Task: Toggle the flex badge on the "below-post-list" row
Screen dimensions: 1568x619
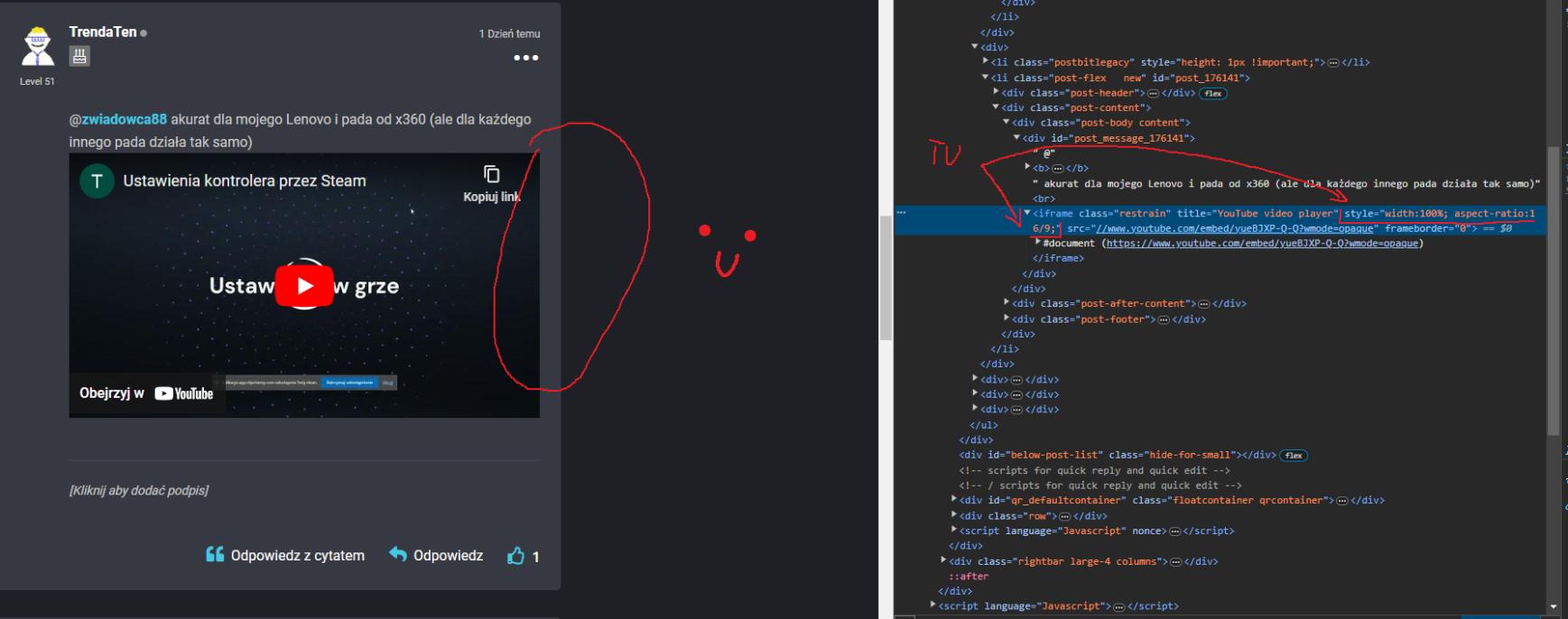Action: [x=1294, y=455]
